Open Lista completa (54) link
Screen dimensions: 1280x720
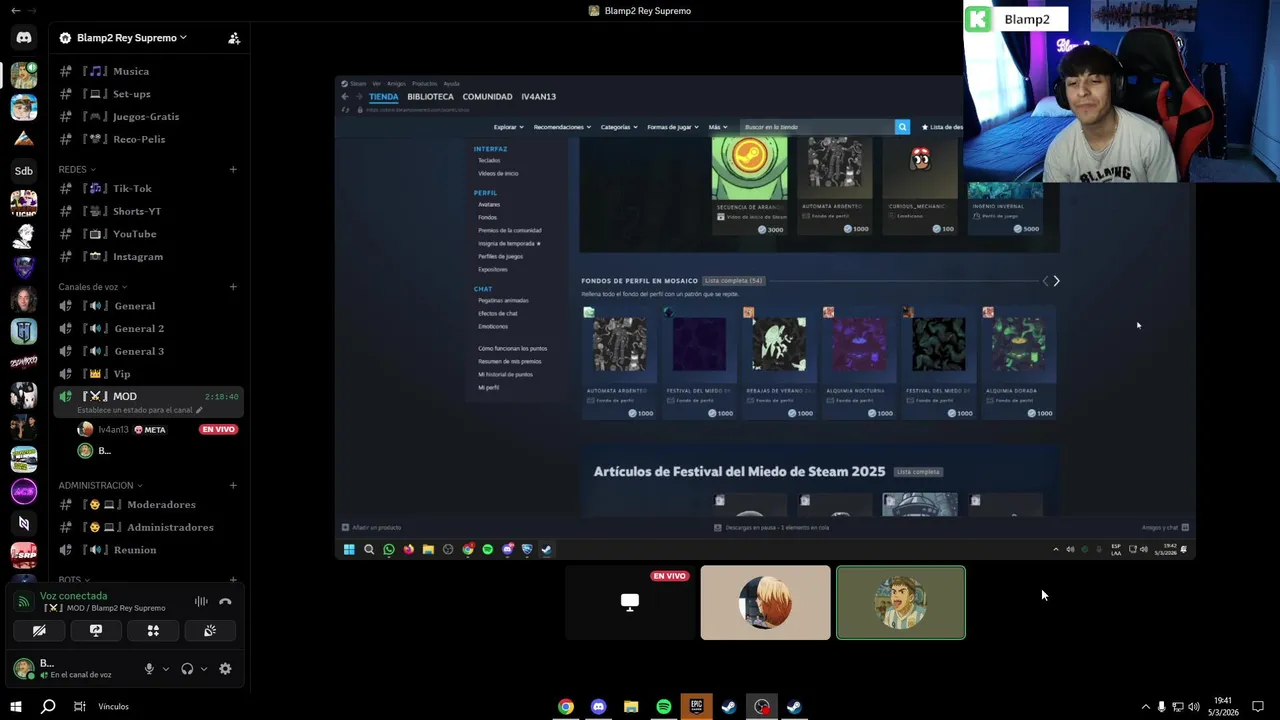tap(732, 281)
